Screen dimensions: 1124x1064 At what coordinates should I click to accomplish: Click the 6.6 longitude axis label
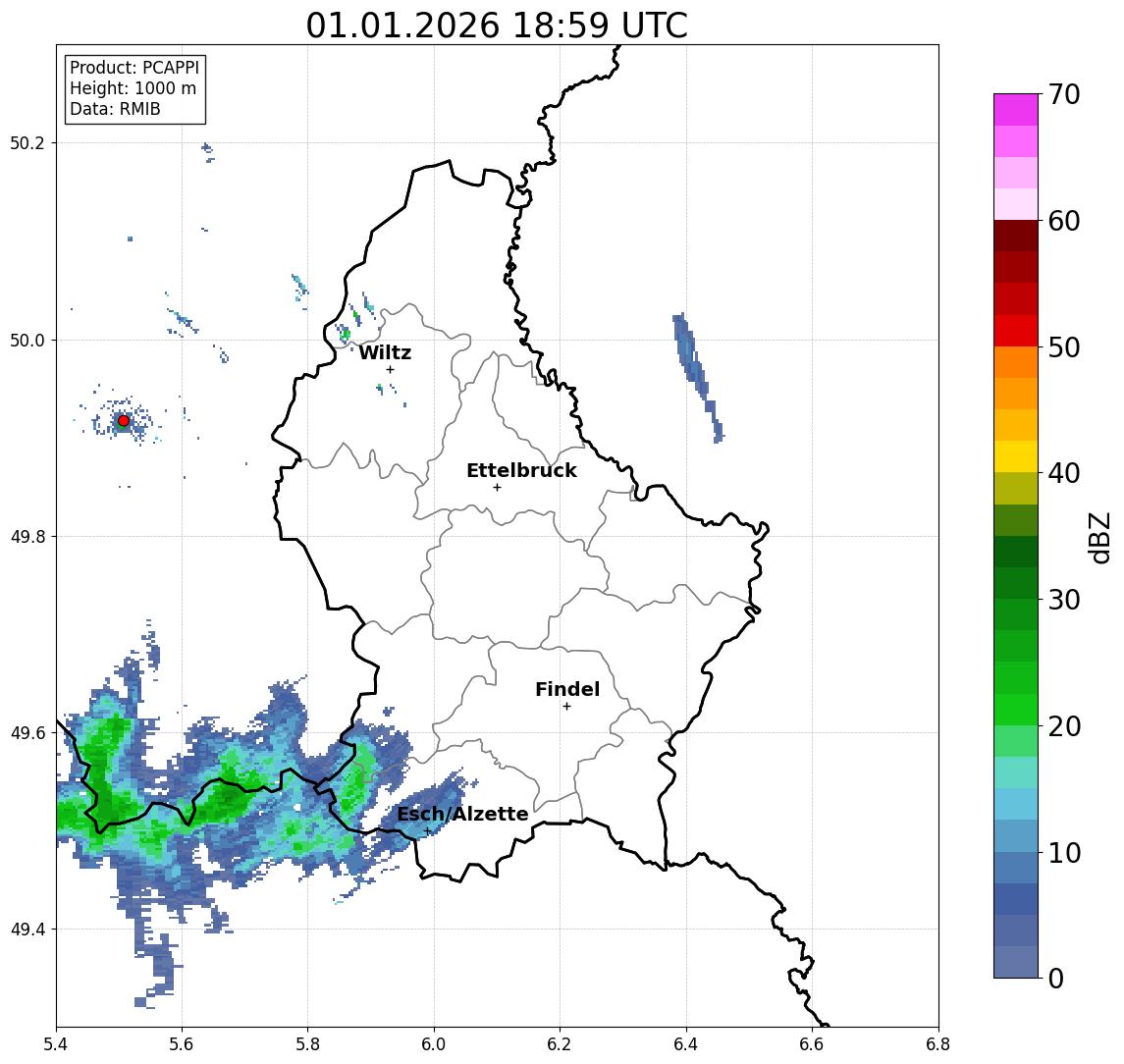(x=812, y=1044)
